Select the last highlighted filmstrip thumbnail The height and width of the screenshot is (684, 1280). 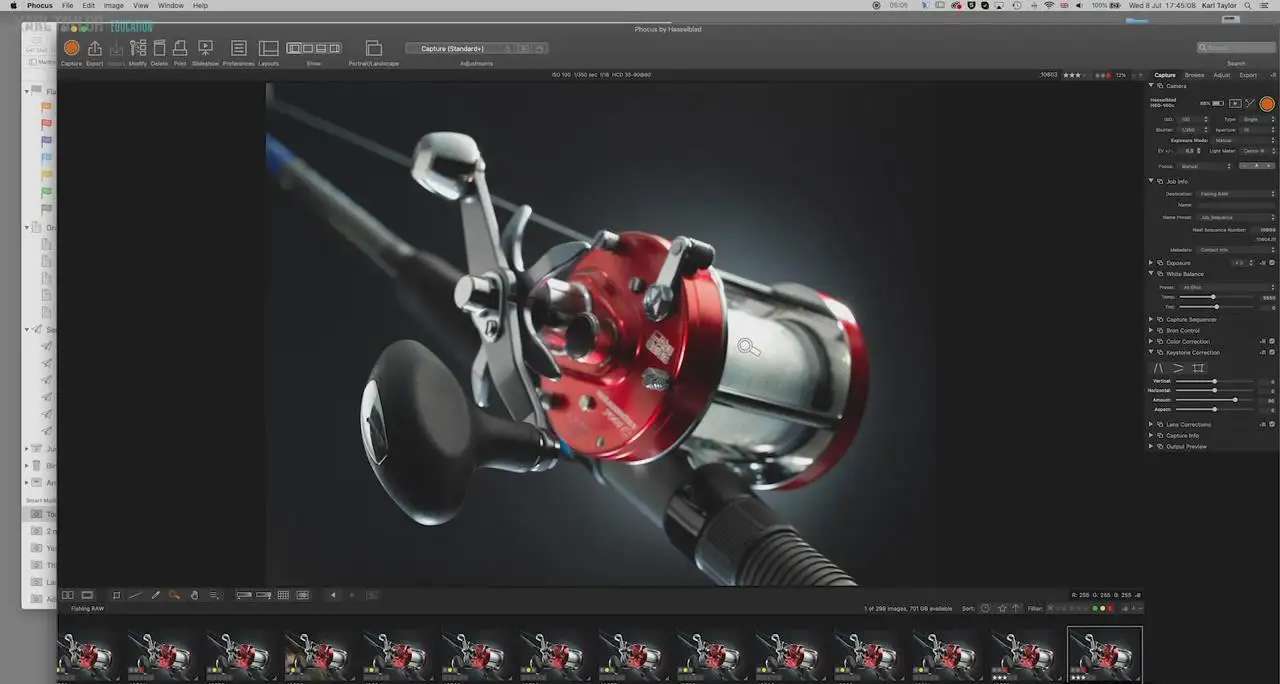pyautogui.click(x=1104, y=654)
